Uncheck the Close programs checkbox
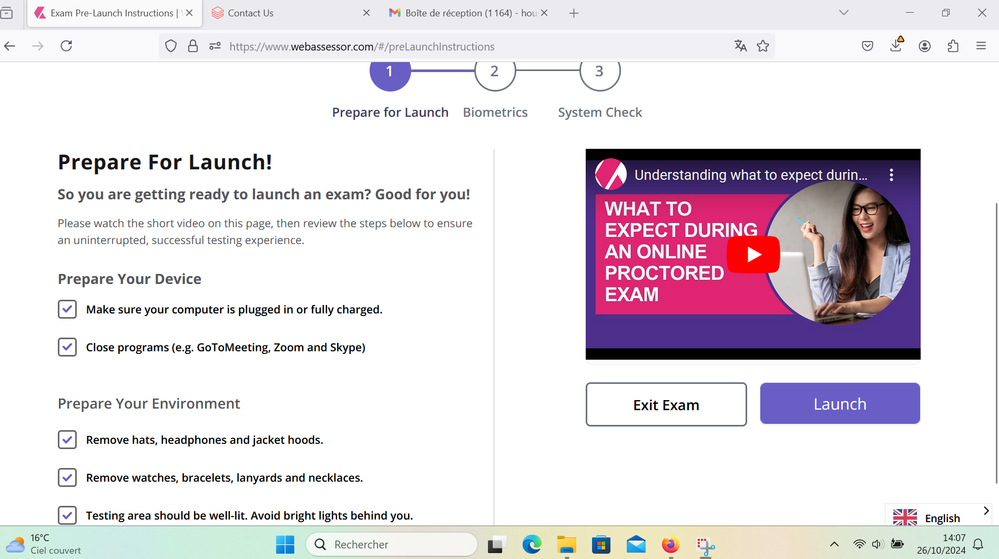999x559 pixels. click(x=67, y=347)
